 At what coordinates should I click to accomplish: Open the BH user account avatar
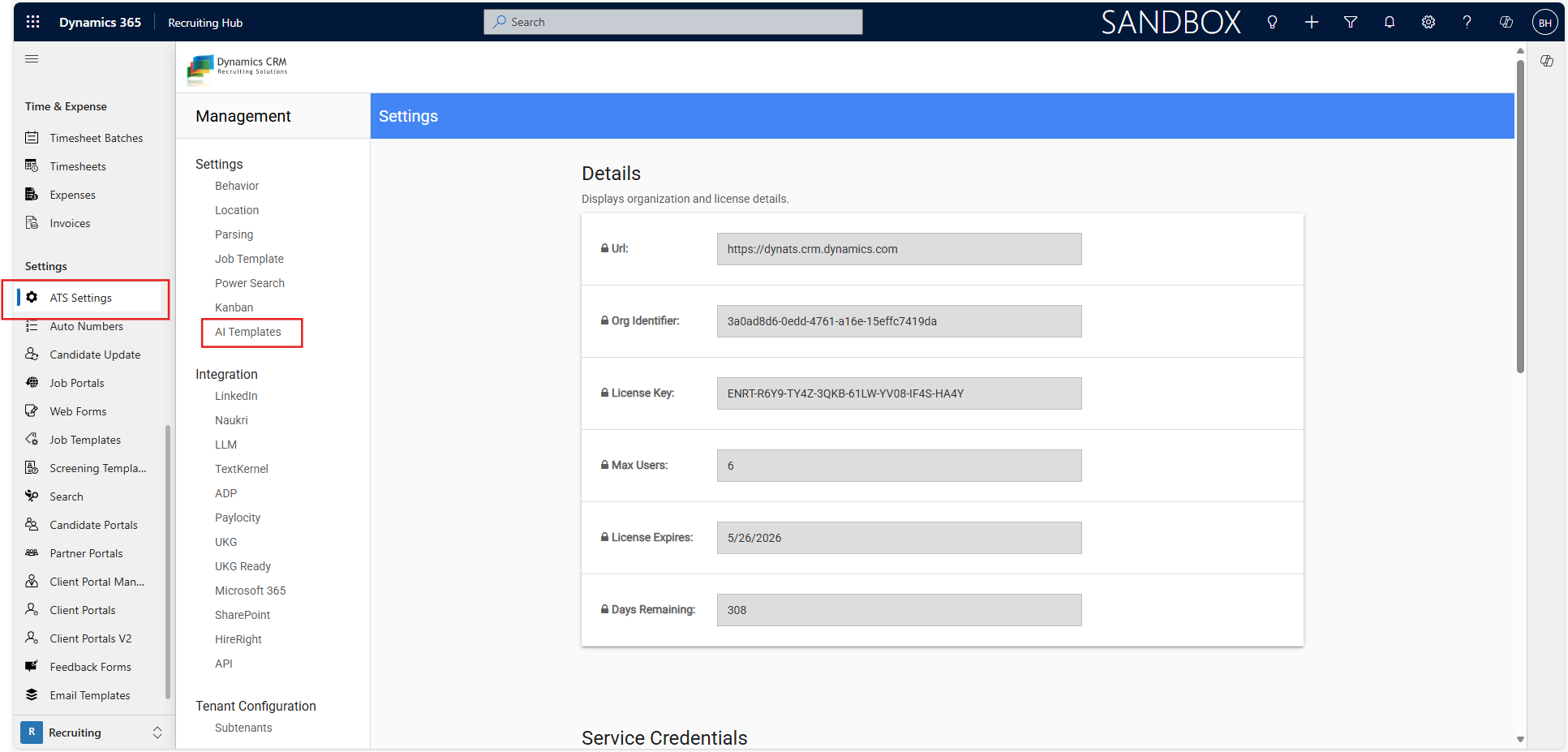coord(1544,22)
